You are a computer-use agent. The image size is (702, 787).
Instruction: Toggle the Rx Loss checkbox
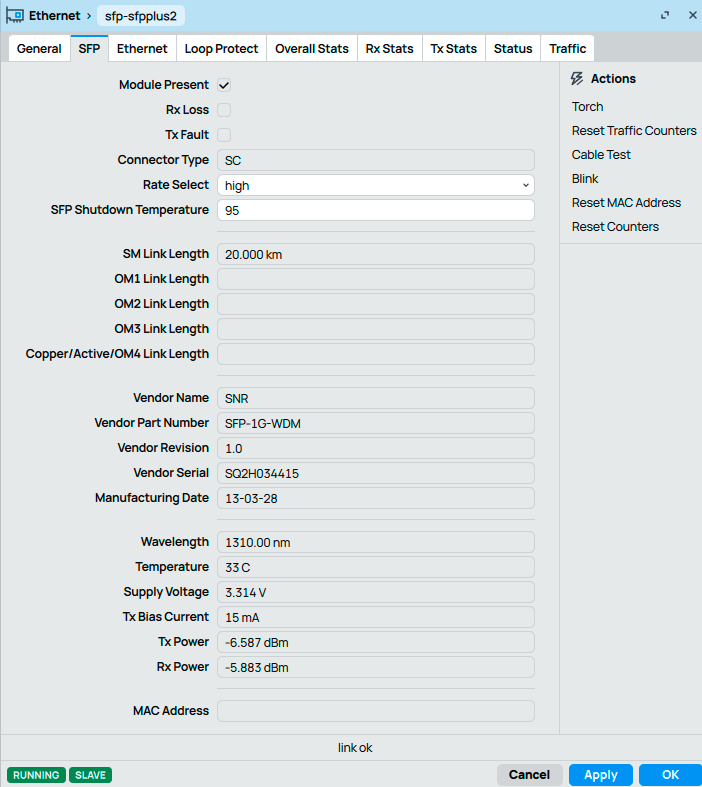[224, 110]
